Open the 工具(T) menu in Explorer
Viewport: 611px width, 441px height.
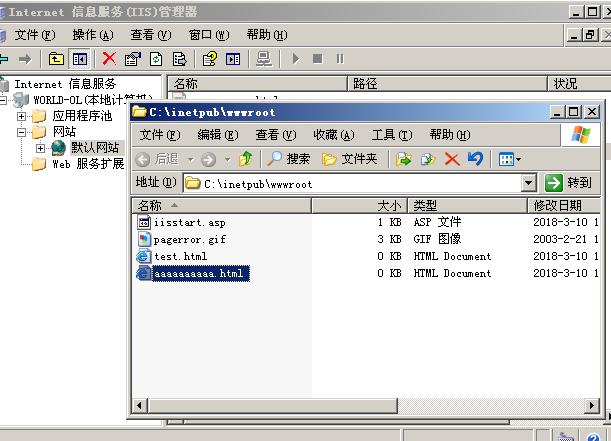pos(391,135)
